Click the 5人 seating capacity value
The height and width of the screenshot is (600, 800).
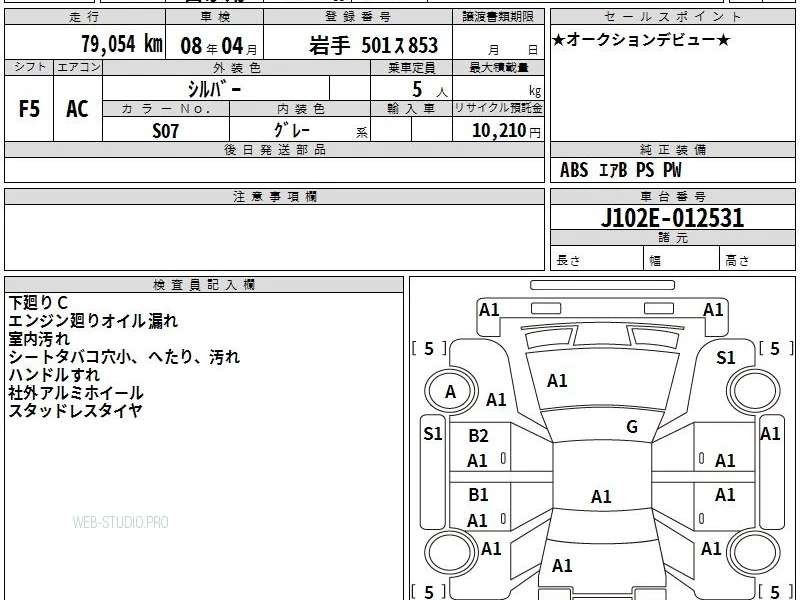click(429, 90)
